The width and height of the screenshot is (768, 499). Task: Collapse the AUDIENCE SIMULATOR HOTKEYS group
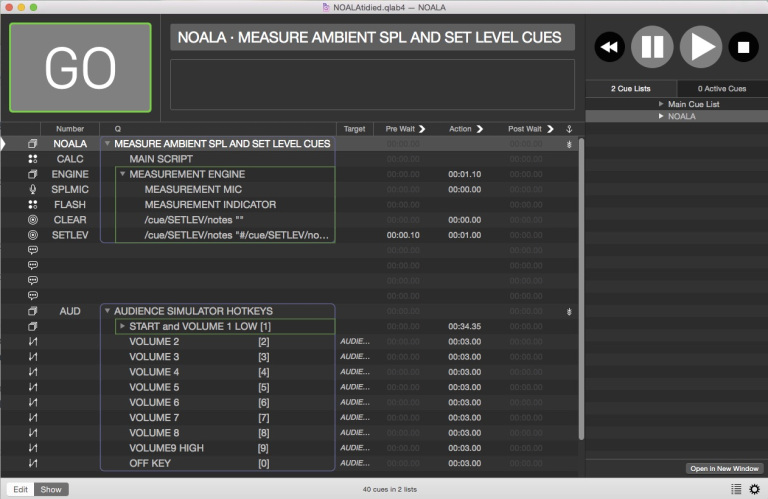107,311
